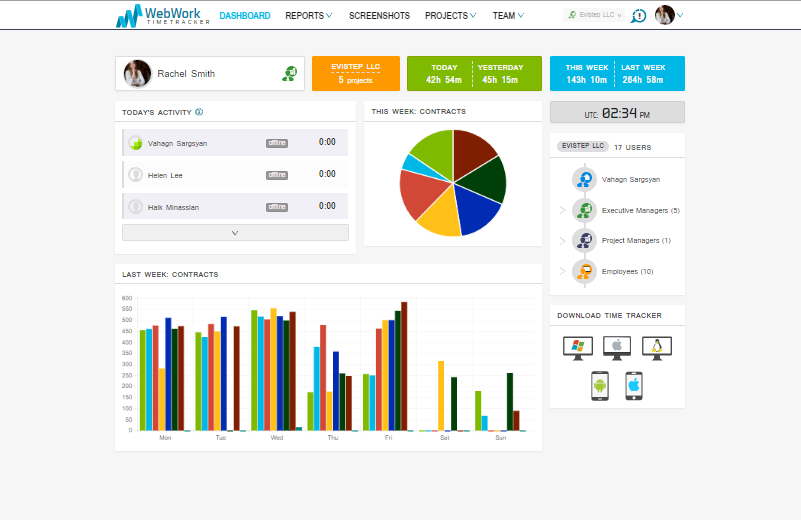Click Haik Minassian's offline badge
The image size is (801, 520).
coord(277,207)
